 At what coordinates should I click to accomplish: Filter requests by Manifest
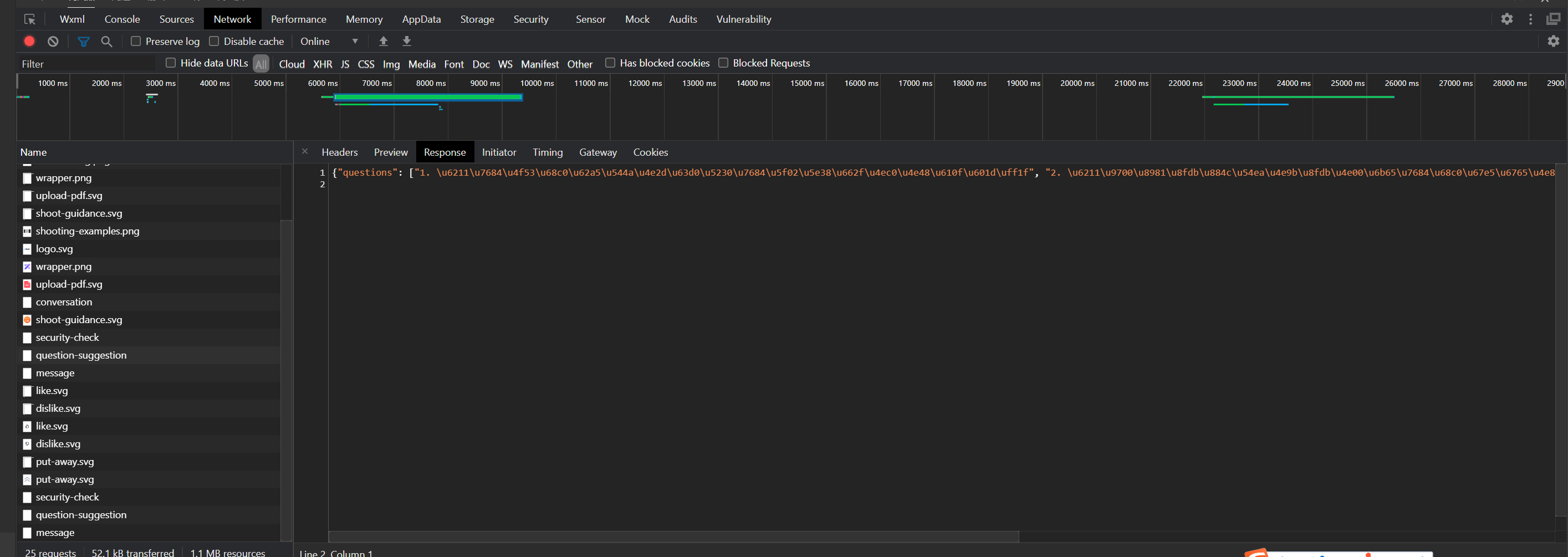[x=540, y=64]
